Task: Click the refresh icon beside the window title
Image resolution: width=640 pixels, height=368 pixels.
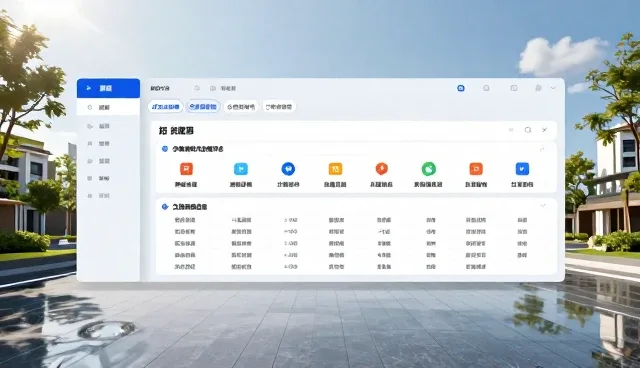Action: [x=197, y=88]
